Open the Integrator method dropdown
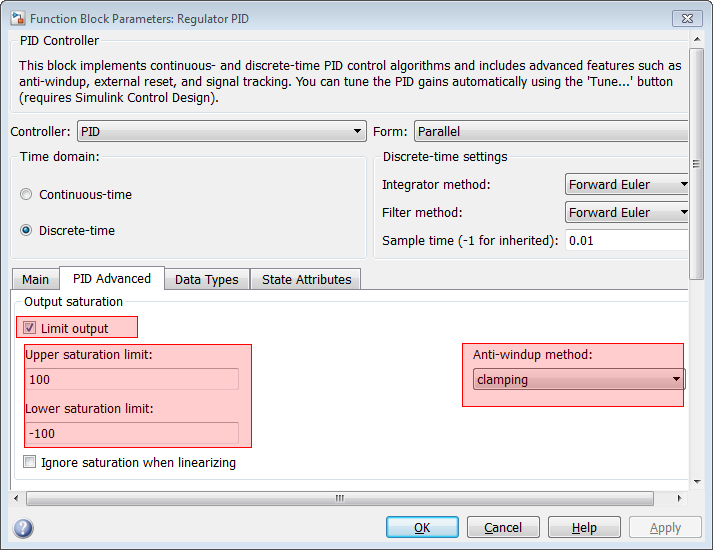The height and width of the screenshot is (550, 713). coord(627,184)
